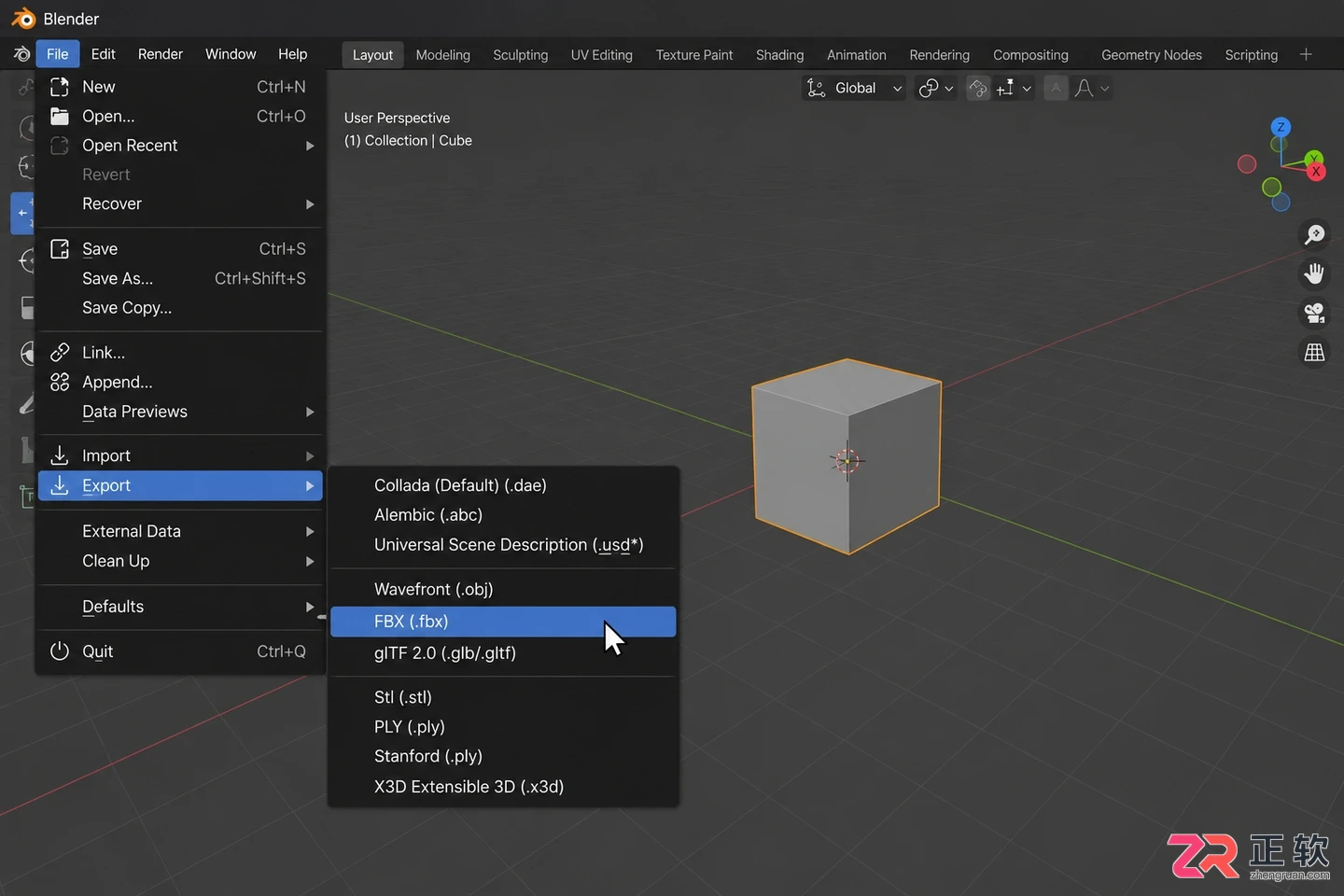This screenshot has height=896, width=1344.
Task: Switch to the Sculpting workspace tab
Action: pyautogui.click(x=521, y=55)
